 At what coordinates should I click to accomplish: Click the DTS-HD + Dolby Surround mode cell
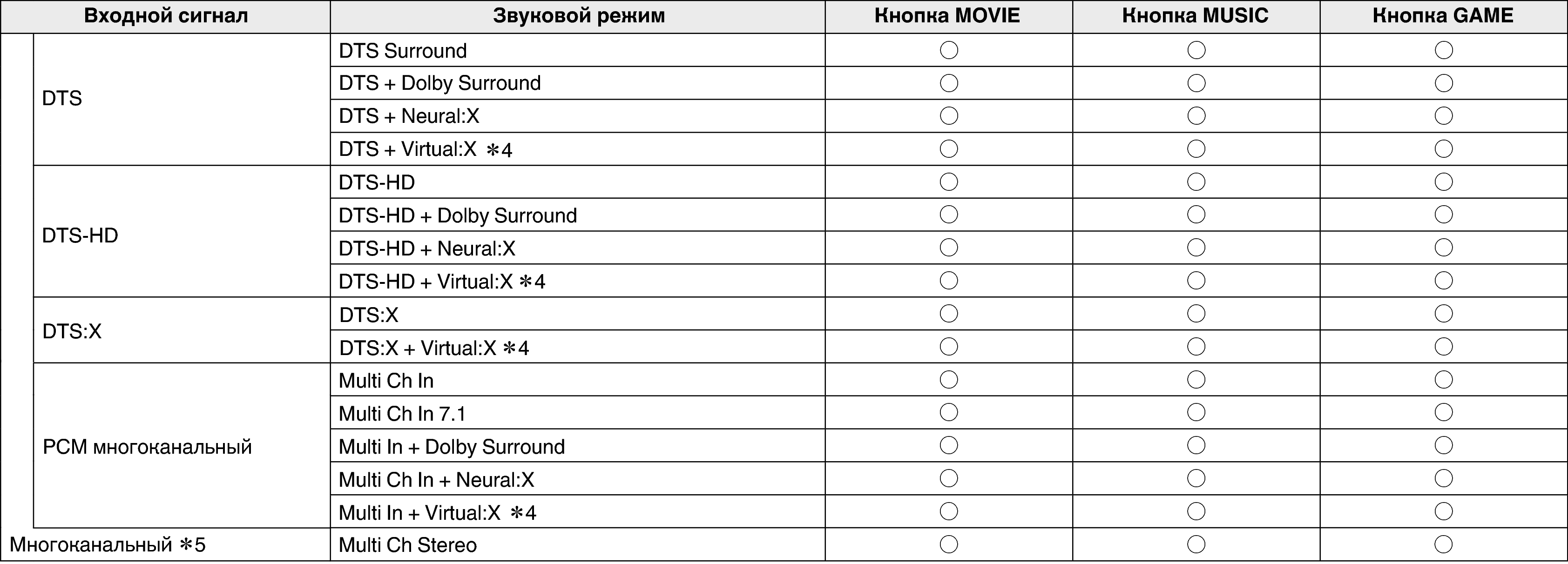pyautogui.click(x=458, y=215)
